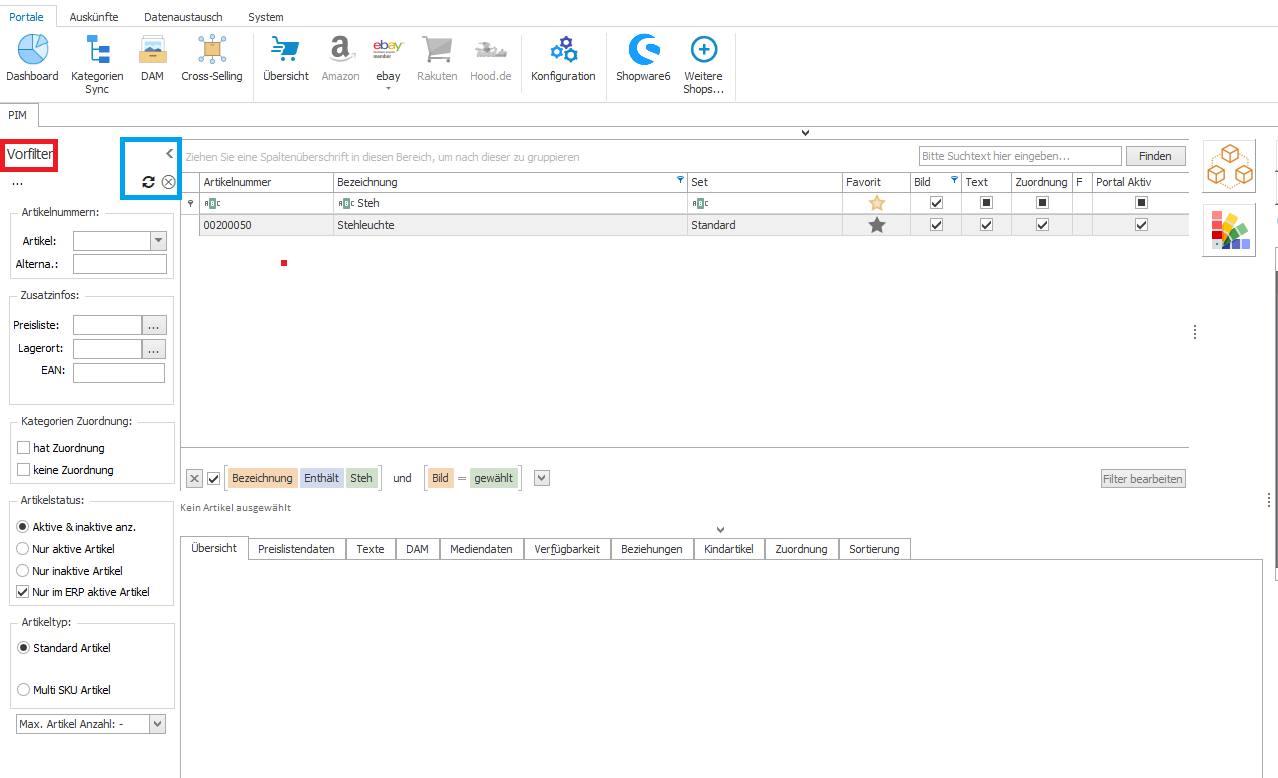Screen dimensions: 1278x778
Task: Expand the Max. Artikel Anzahl dropdown
Action: [x=157, y=724]
